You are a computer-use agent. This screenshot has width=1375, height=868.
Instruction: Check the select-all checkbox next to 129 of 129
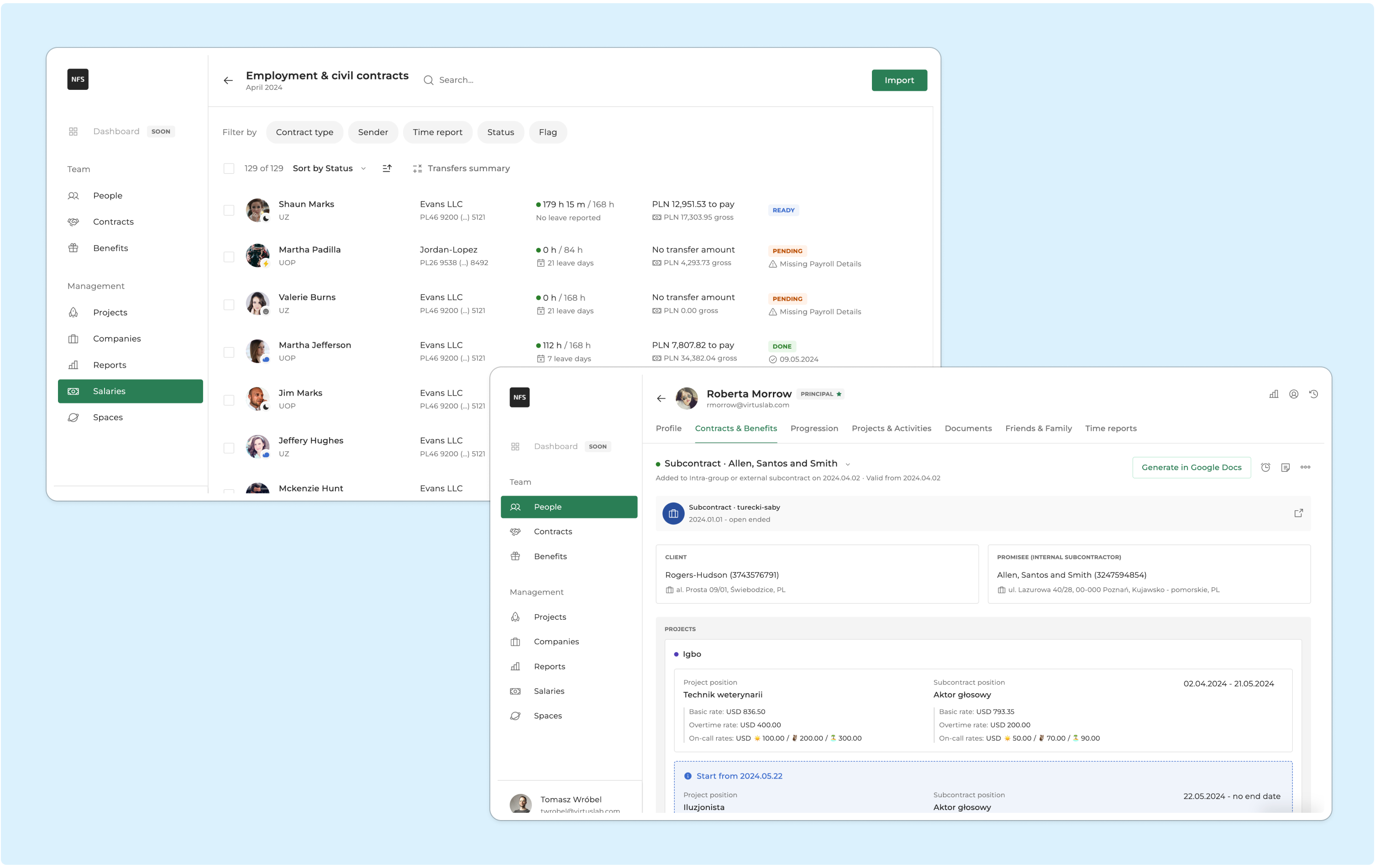[229, 168]
